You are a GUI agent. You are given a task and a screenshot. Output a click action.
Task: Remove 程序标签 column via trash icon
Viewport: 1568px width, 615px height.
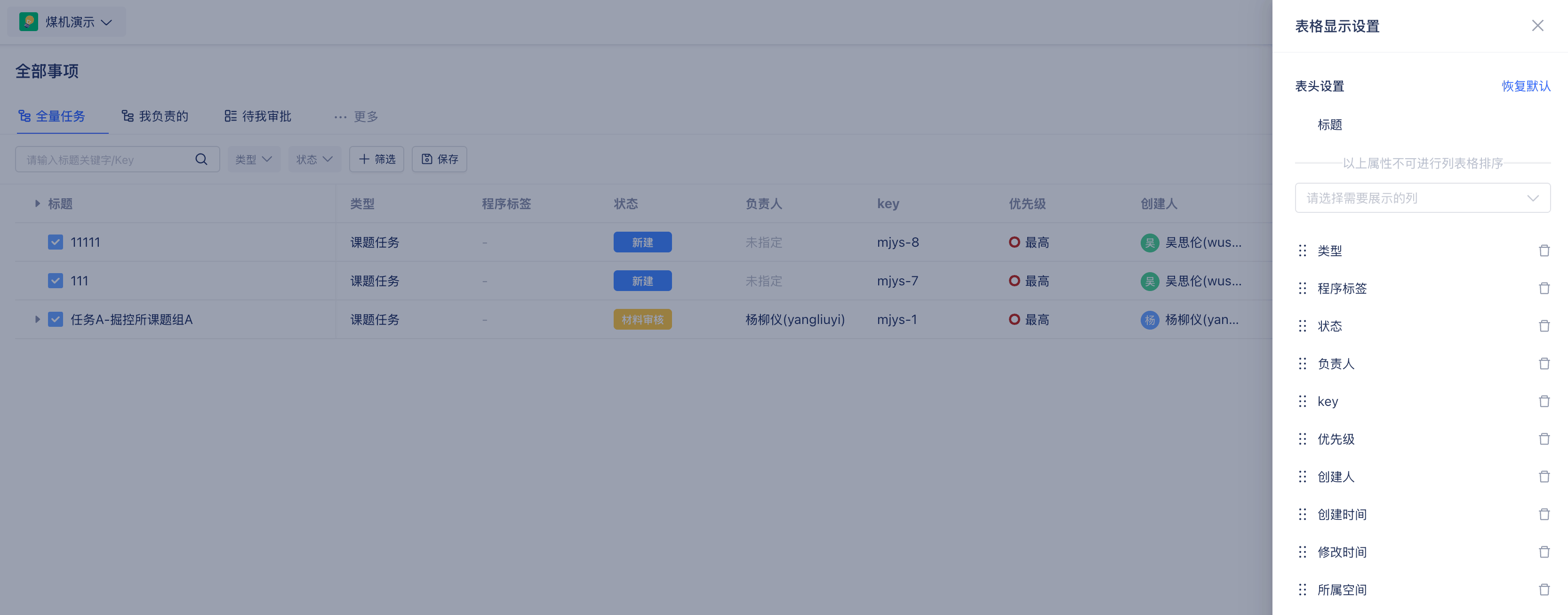(1544, 289)
